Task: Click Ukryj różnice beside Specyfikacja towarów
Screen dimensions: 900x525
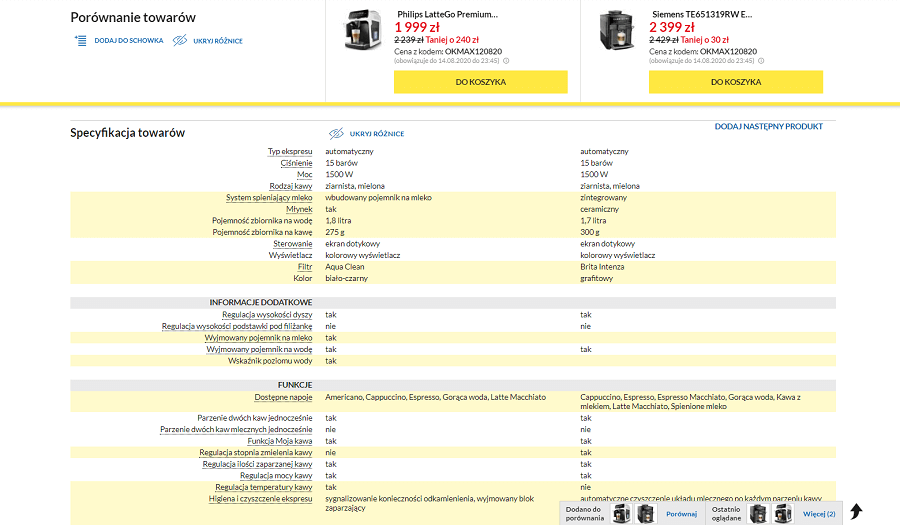Action: point(377,134)
